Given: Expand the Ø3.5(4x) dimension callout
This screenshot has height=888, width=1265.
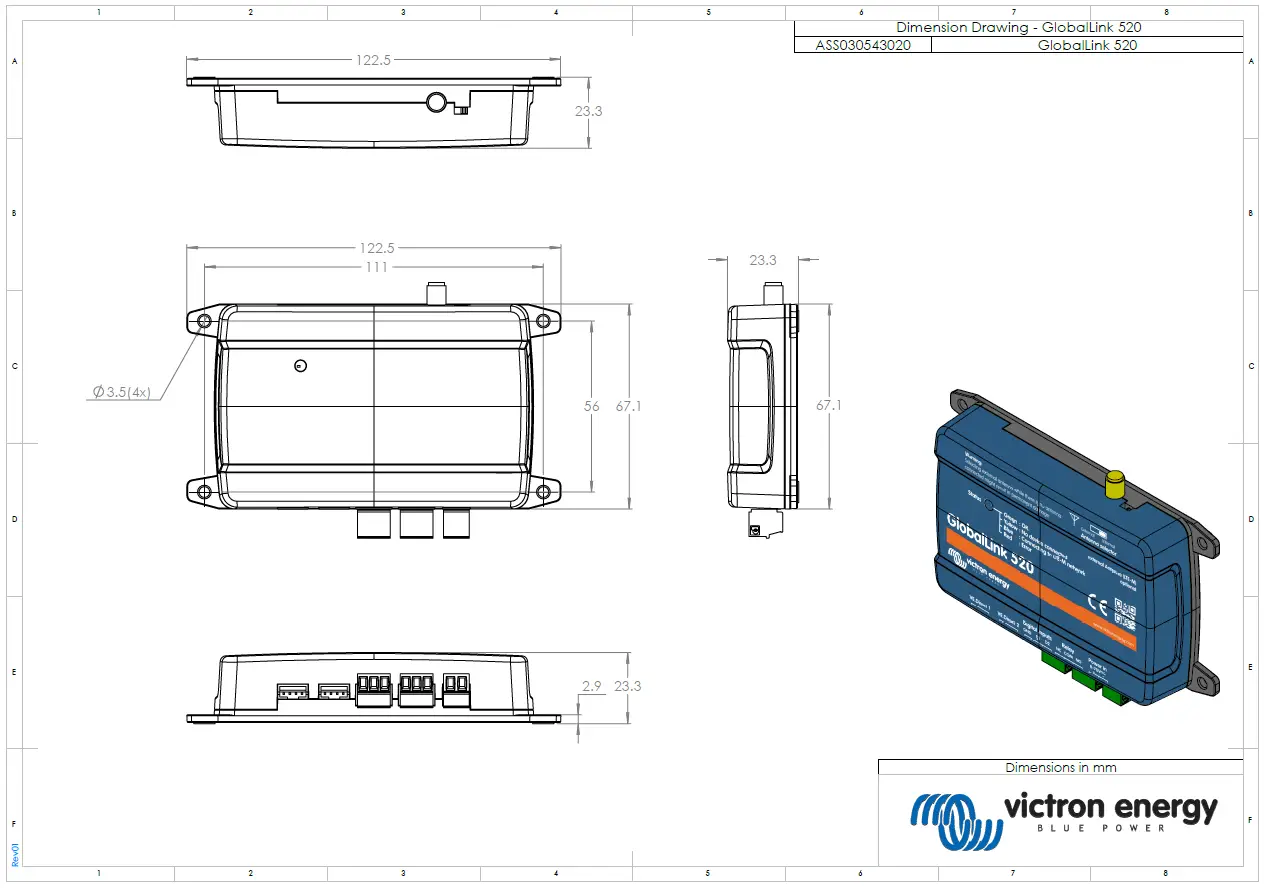Looking at the screenshot, I should [122, 393].
